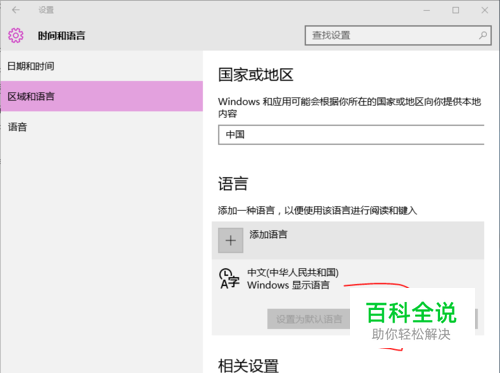Click the 时间和语言 header title
The image size is (500, 373).
point(61,35)
